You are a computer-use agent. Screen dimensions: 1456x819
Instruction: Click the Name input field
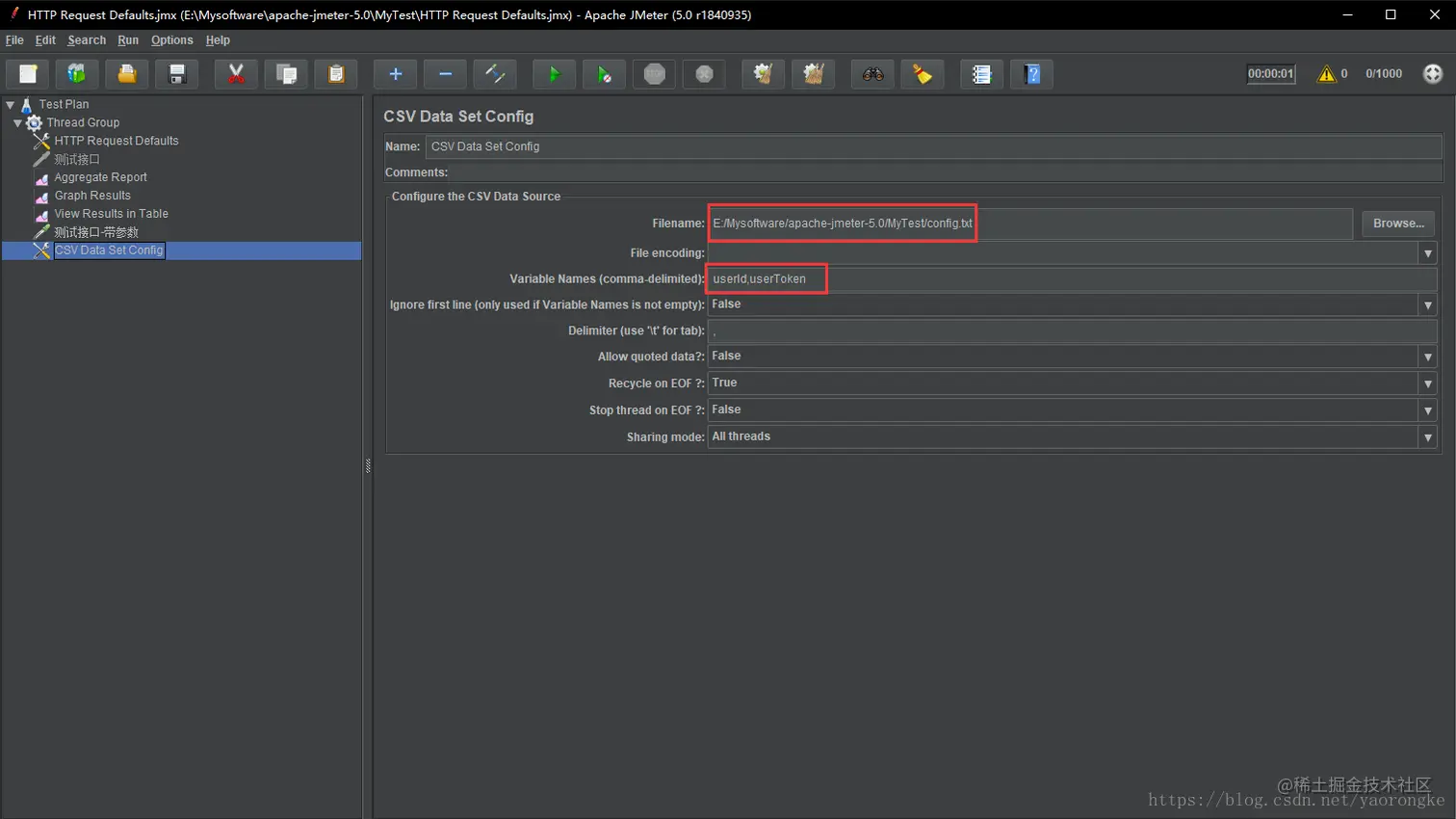[x=933, y=146]
